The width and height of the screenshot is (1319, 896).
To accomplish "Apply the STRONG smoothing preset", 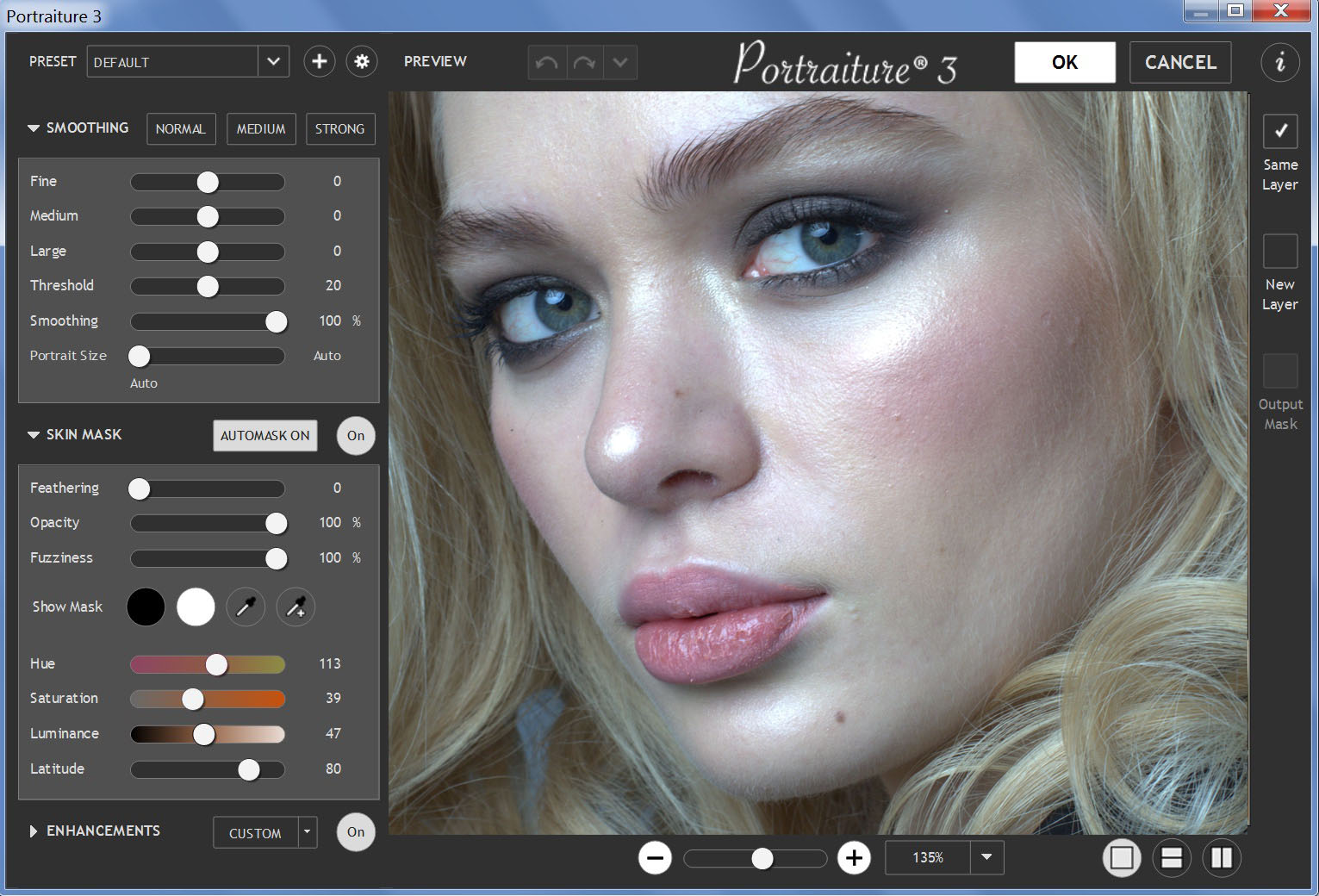I will click(339, 129).
